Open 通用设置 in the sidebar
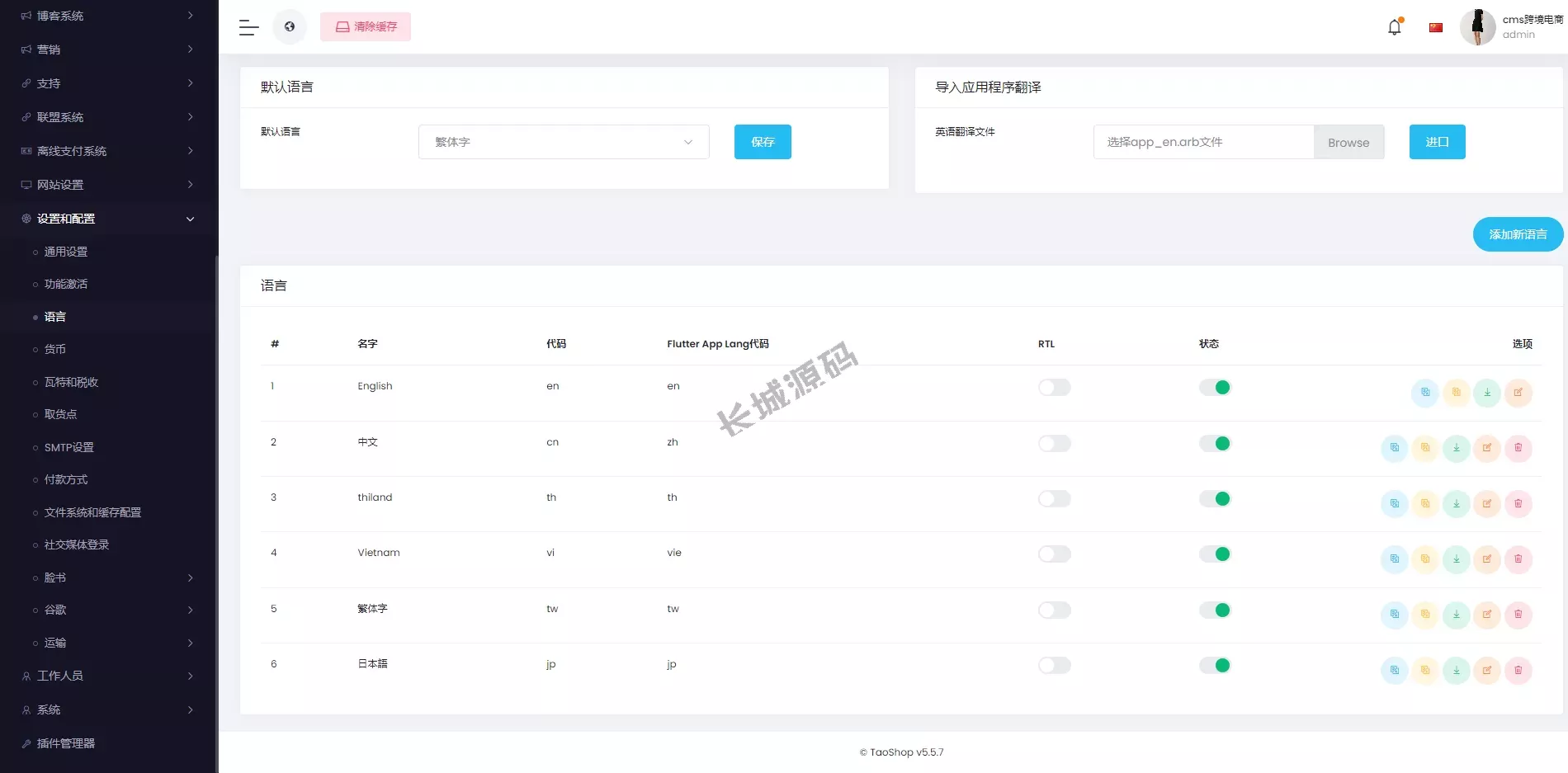The width and height of the screenshot is (1568, 773). pyautogui.click(x=66, y=252)
